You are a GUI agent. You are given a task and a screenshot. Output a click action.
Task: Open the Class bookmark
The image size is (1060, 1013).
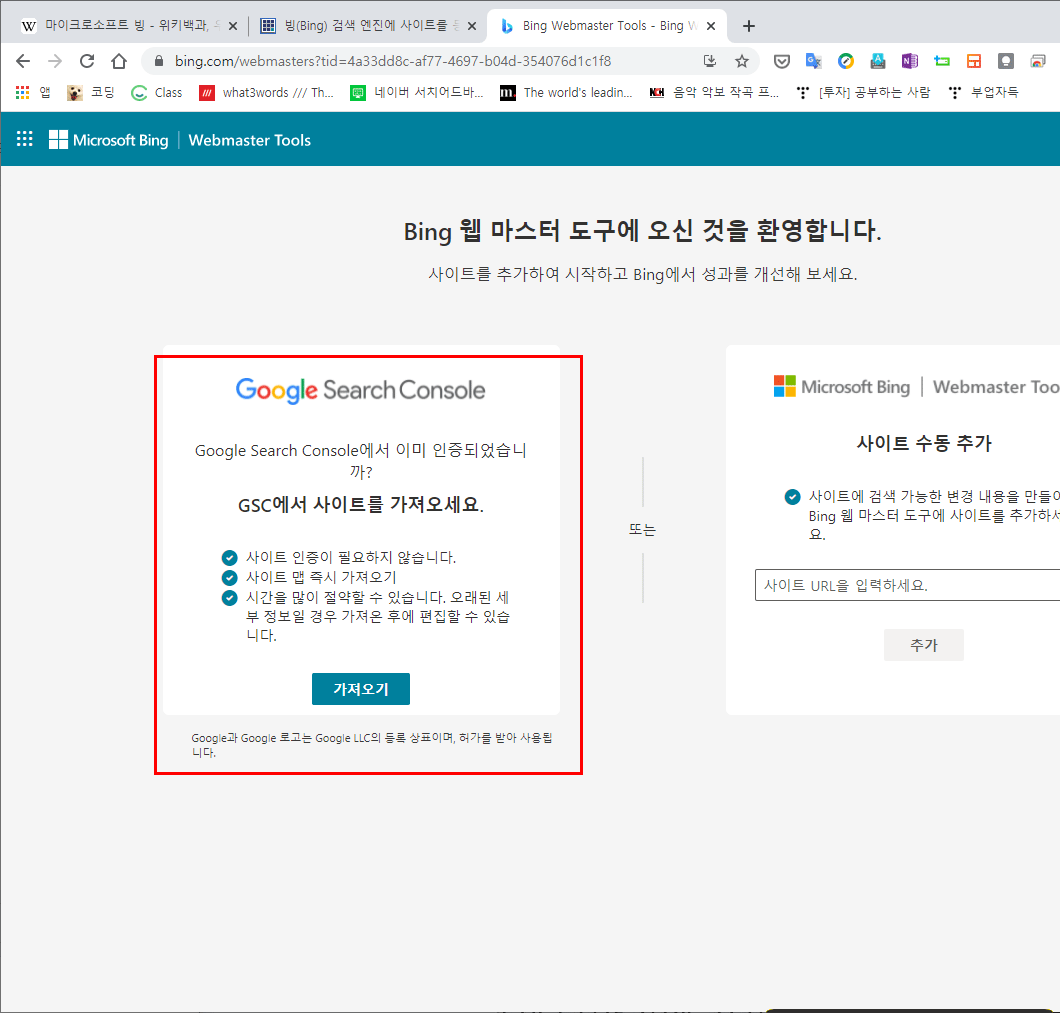(157, 93)
